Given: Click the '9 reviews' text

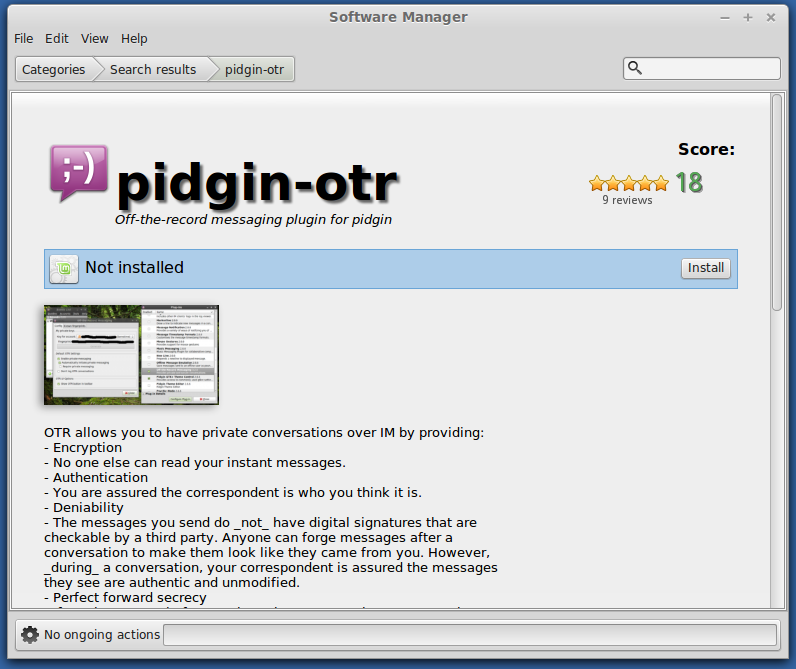Looking at the screenshot, I should (627, 200).
